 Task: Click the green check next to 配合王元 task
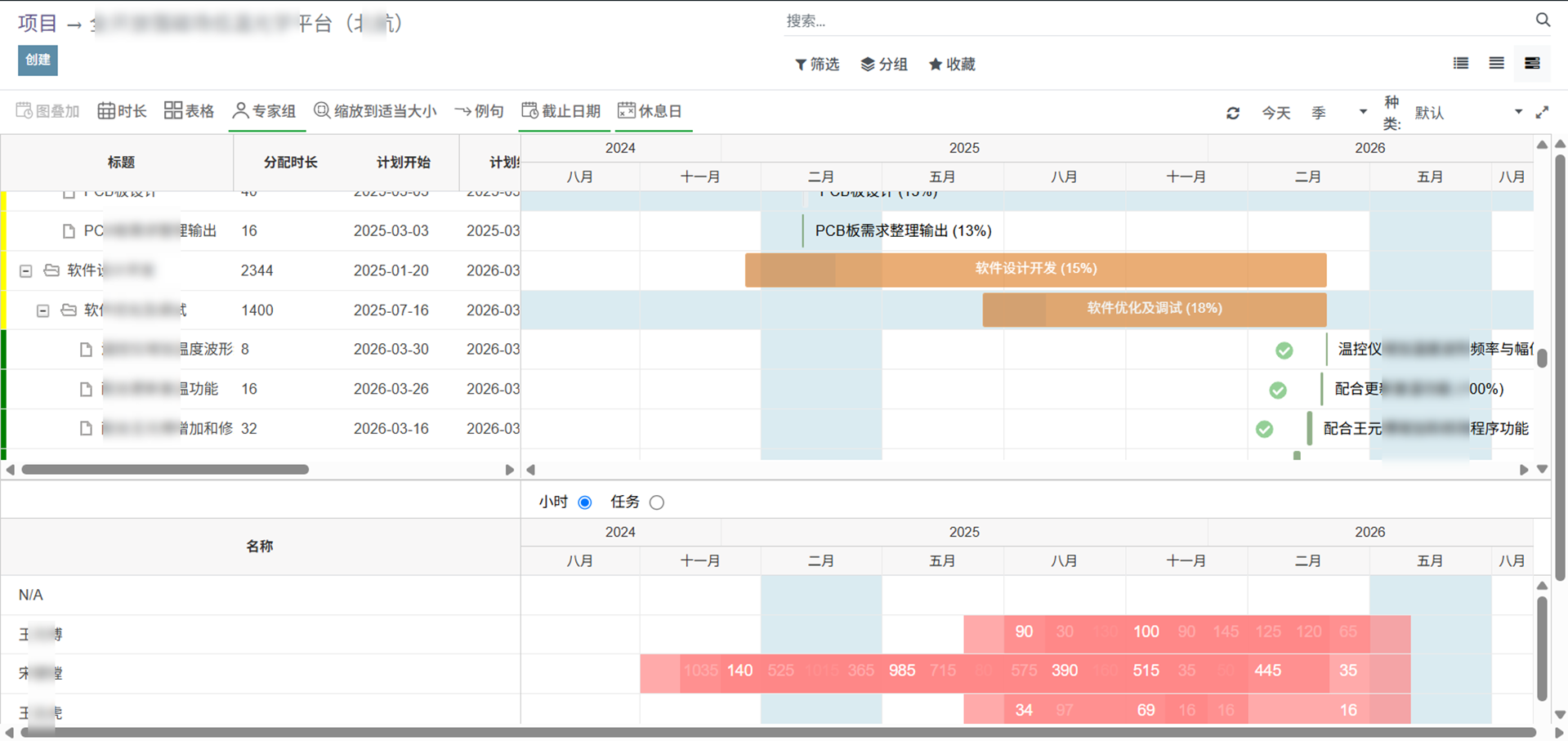tap(1264, 430)
